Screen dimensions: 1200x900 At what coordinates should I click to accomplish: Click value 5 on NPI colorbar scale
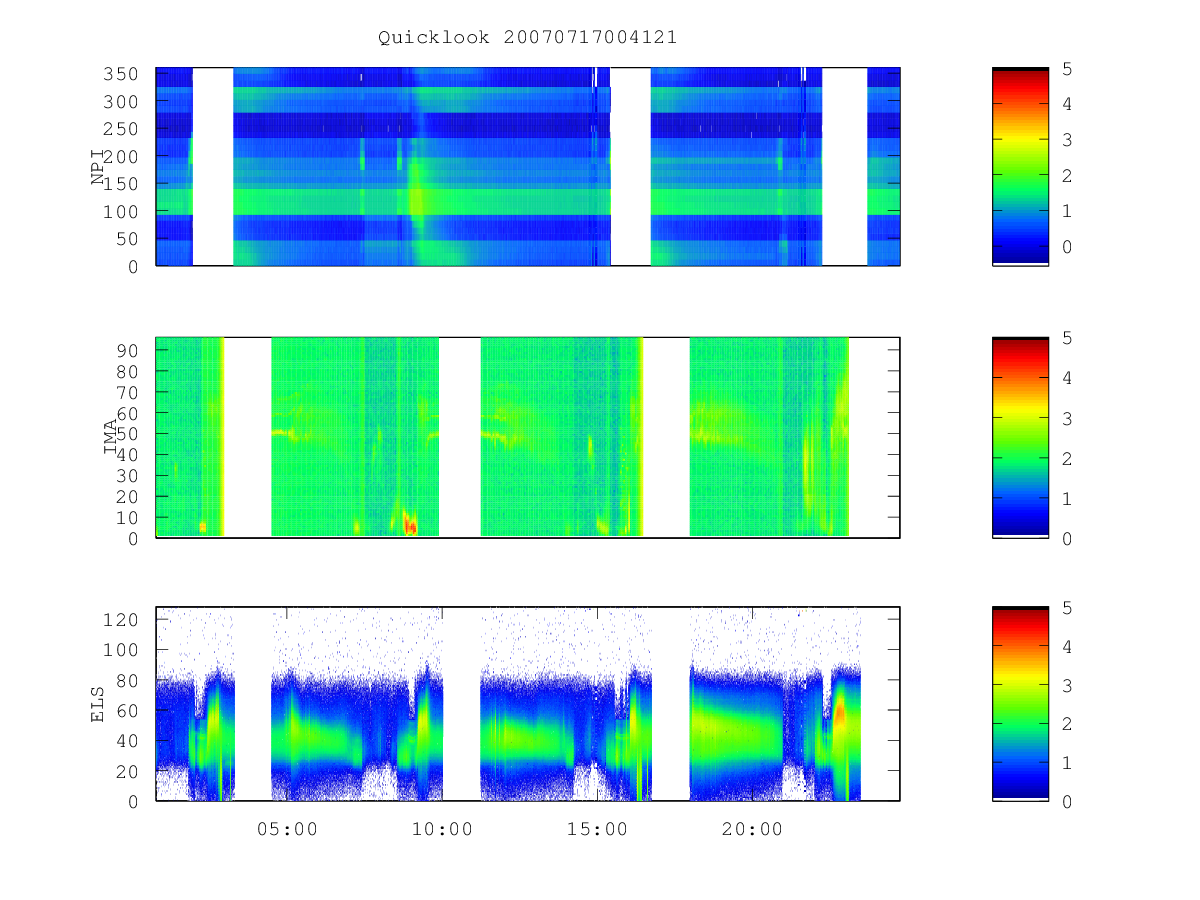pos(1068,69)
